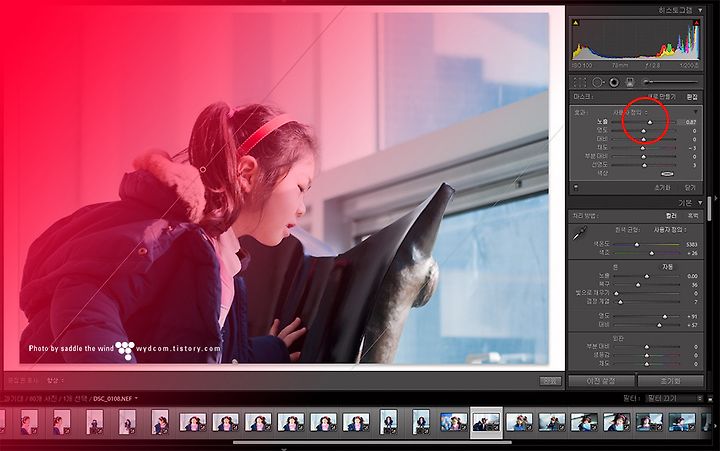The image size is (720, 451).
Task: Adjust the 색조 (Tint) slider
Action: click(x=652, y=253)
